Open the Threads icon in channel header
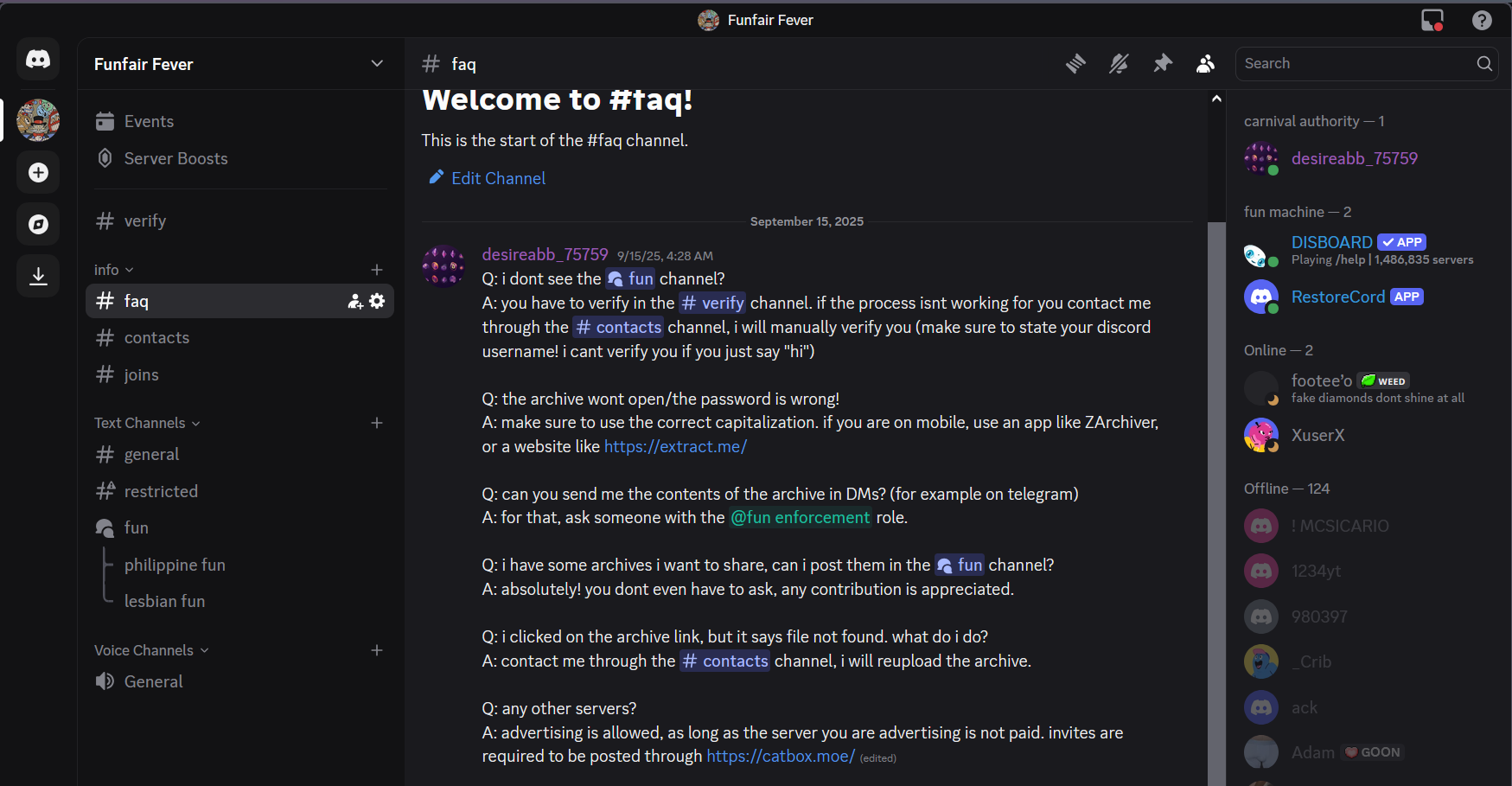This screenshot has height=786, width=1512. click(1075, 63)
